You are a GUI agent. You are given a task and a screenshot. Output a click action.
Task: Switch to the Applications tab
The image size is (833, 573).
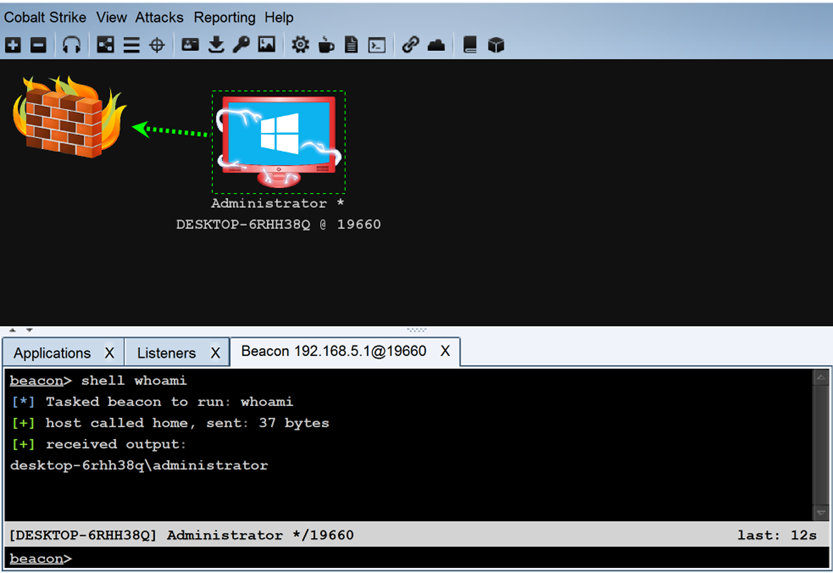point(52,353)
